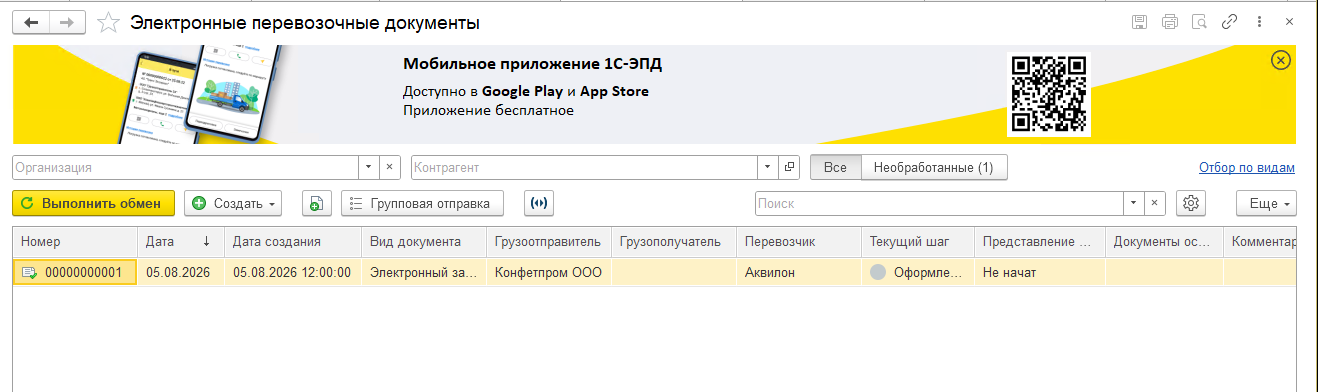This screenshot has height=392, width=1318.
Task: Expand the Организация dropdown arrow
Action: 368,168
